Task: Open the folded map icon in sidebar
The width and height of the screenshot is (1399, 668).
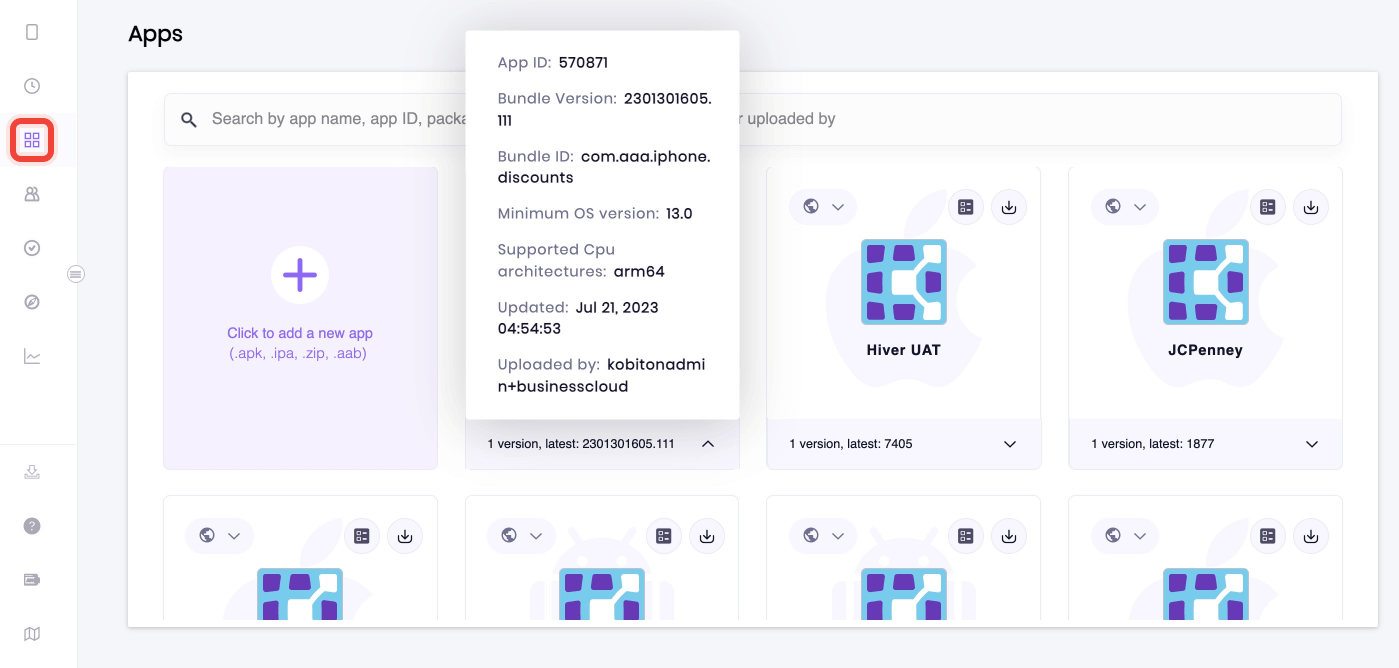Action: [x=32, y=634]
